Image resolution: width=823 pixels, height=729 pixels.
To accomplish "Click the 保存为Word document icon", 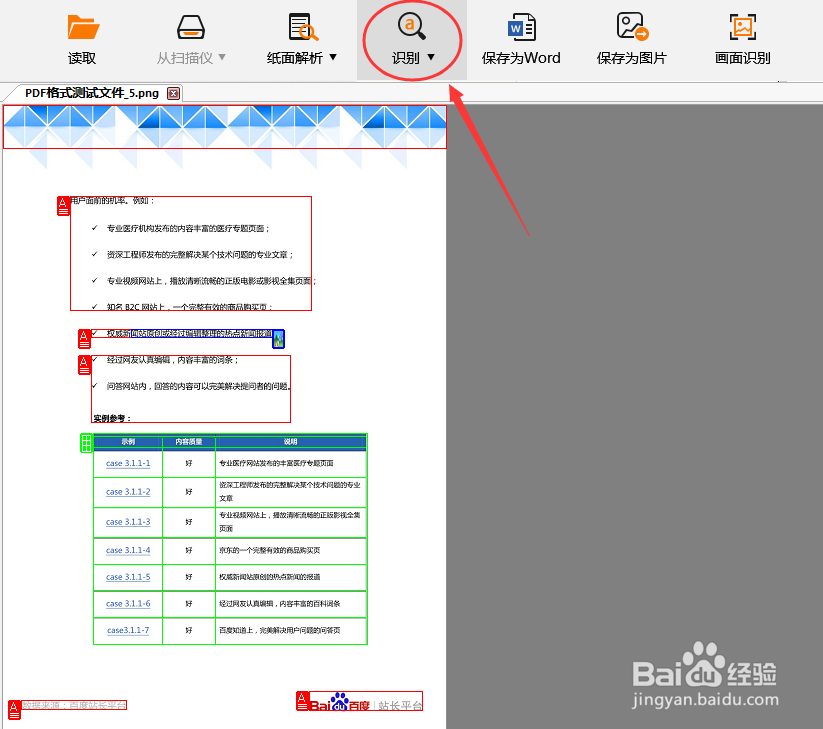I will [x=521, y=27].
